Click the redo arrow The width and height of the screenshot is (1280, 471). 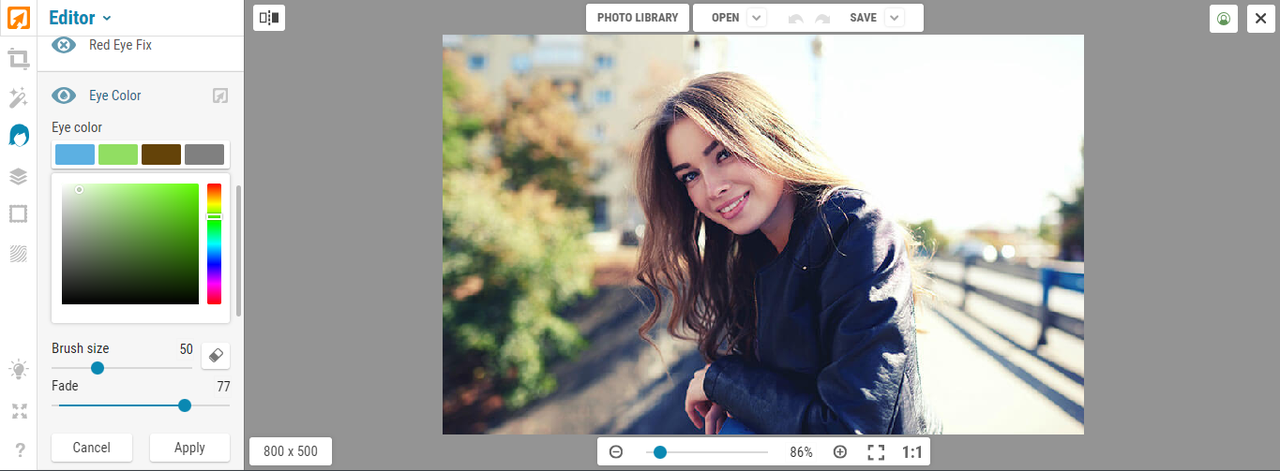[822, 18]
